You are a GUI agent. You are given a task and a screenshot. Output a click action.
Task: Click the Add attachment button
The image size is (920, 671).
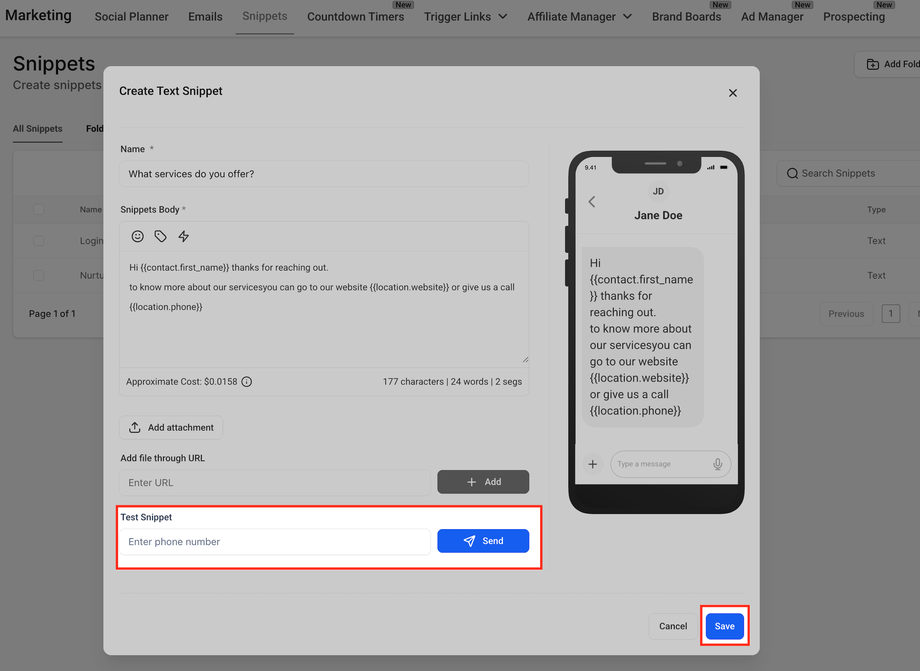(x=171, y=428)
